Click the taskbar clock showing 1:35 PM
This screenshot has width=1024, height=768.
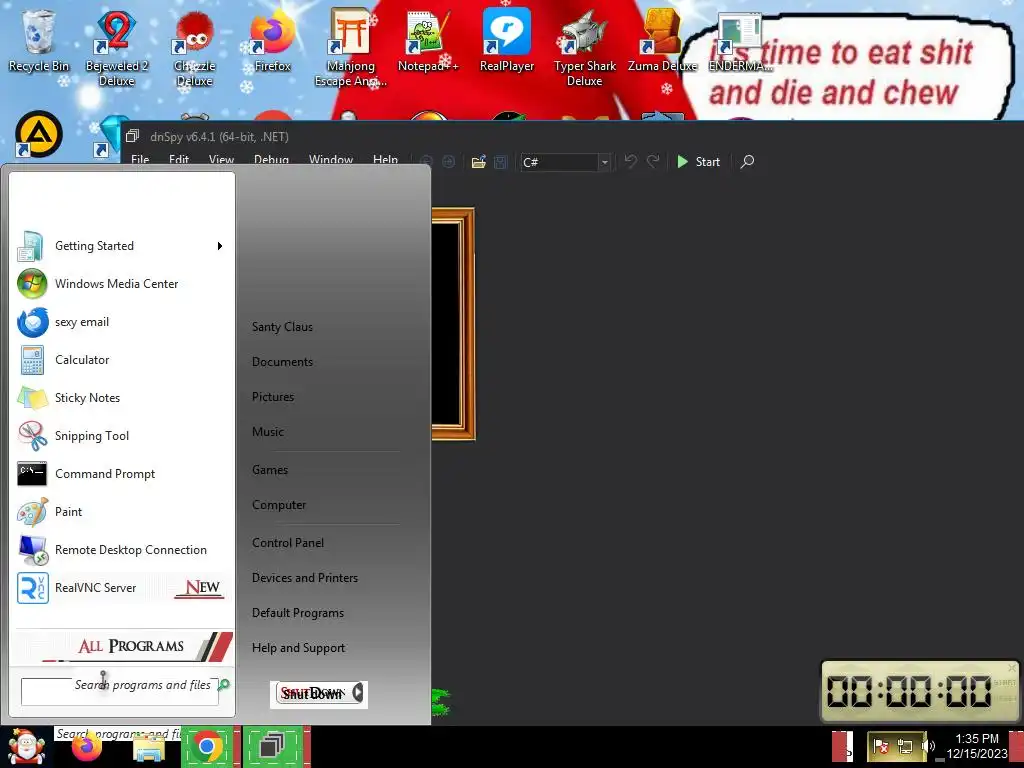click(x=977, y=746)
